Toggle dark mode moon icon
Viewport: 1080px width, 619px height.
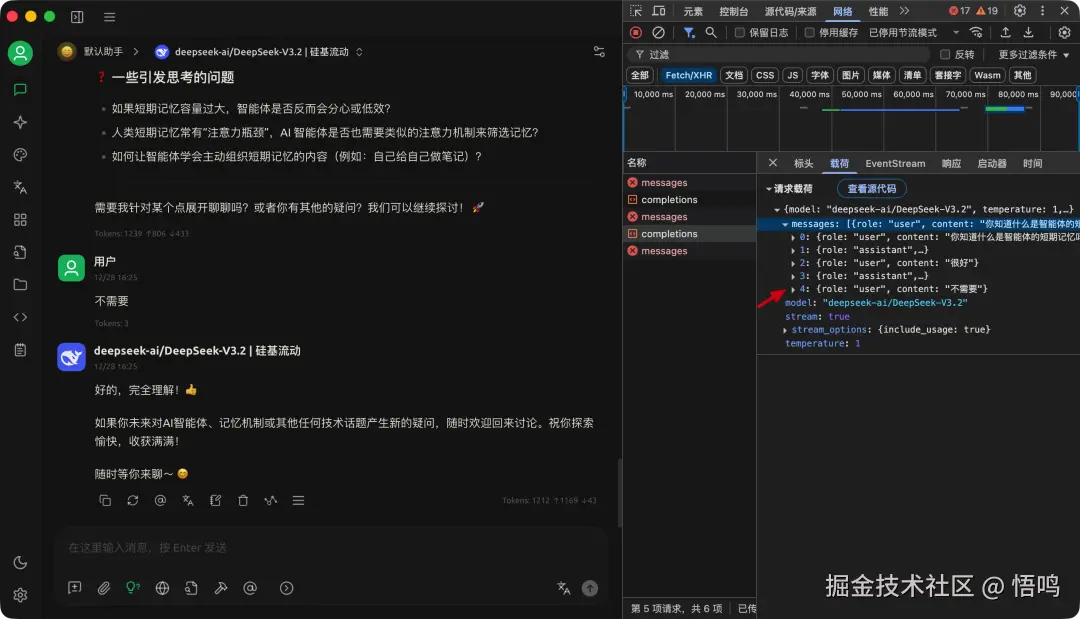(20, 563)
